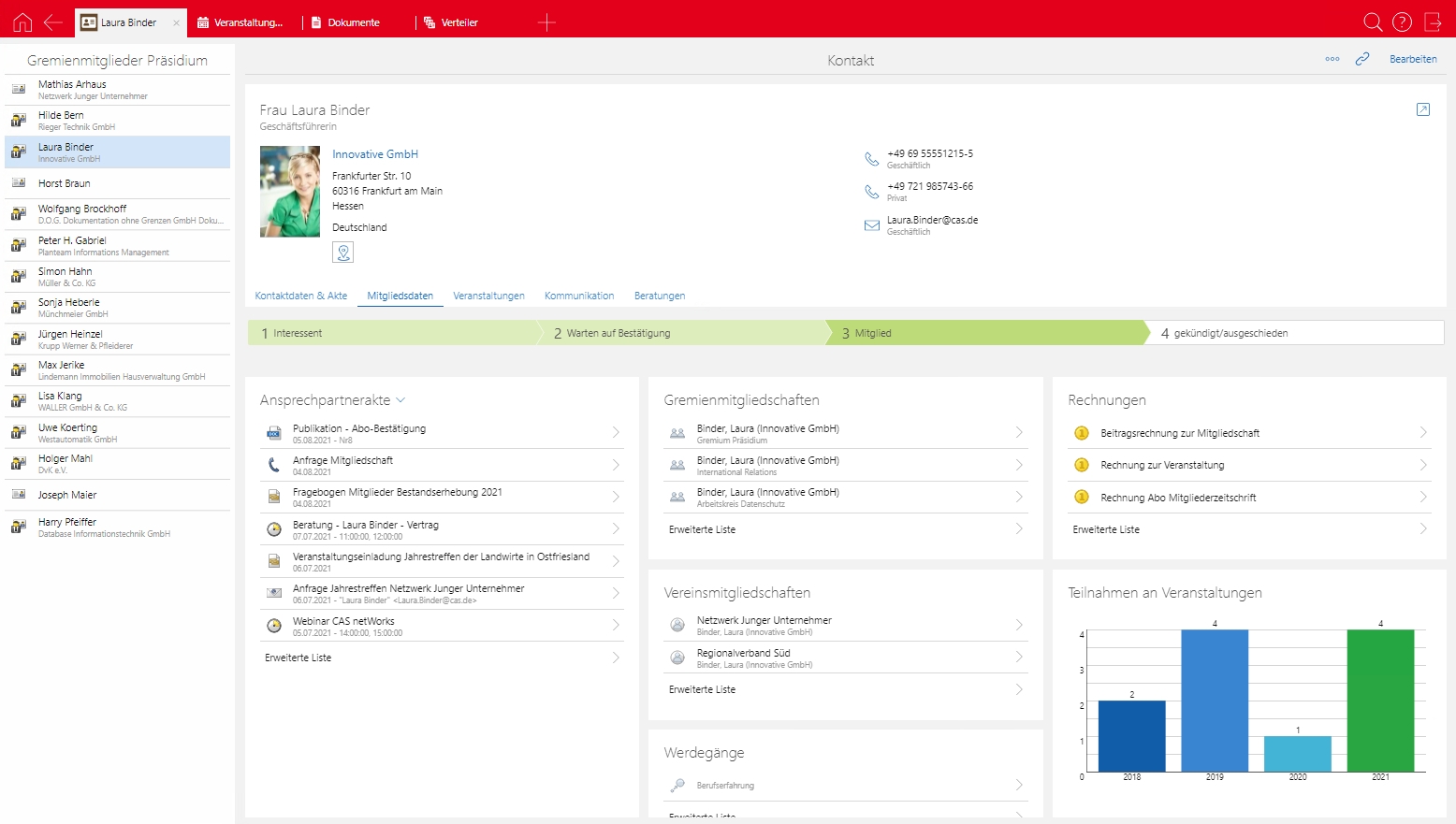The image size is (1456, 824).
Task: Expand Erweiterte Liste under Rechnungen
Action: 1250,529
